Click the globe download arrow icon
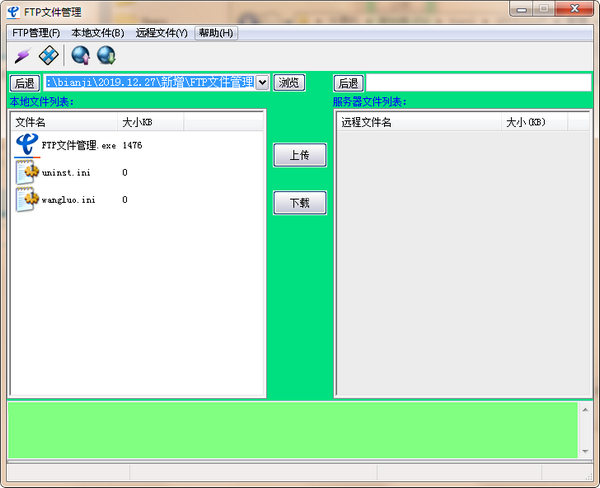This screenshot has width=600, height=488. click(x=106, y=54)
